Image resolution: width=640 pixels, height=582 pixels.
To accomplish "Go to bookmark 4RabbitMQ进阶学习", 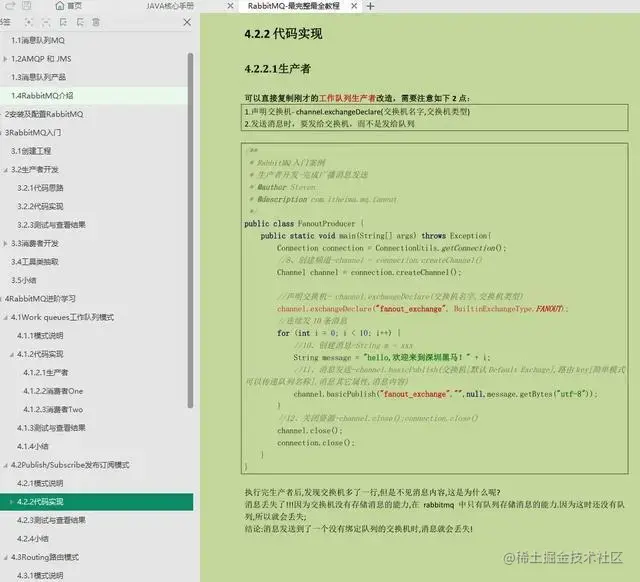I will pyautogui.click(x=40, y=299).
